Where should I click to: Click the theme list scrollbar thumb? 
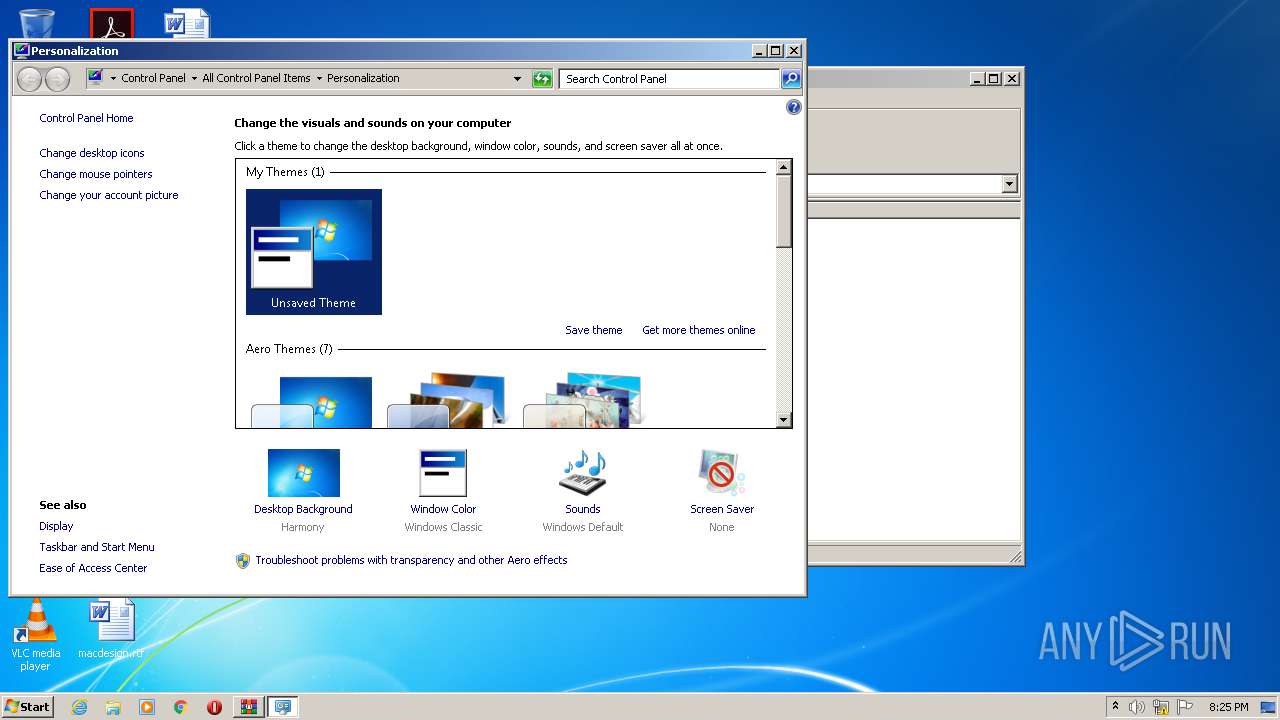click(784, 211)
